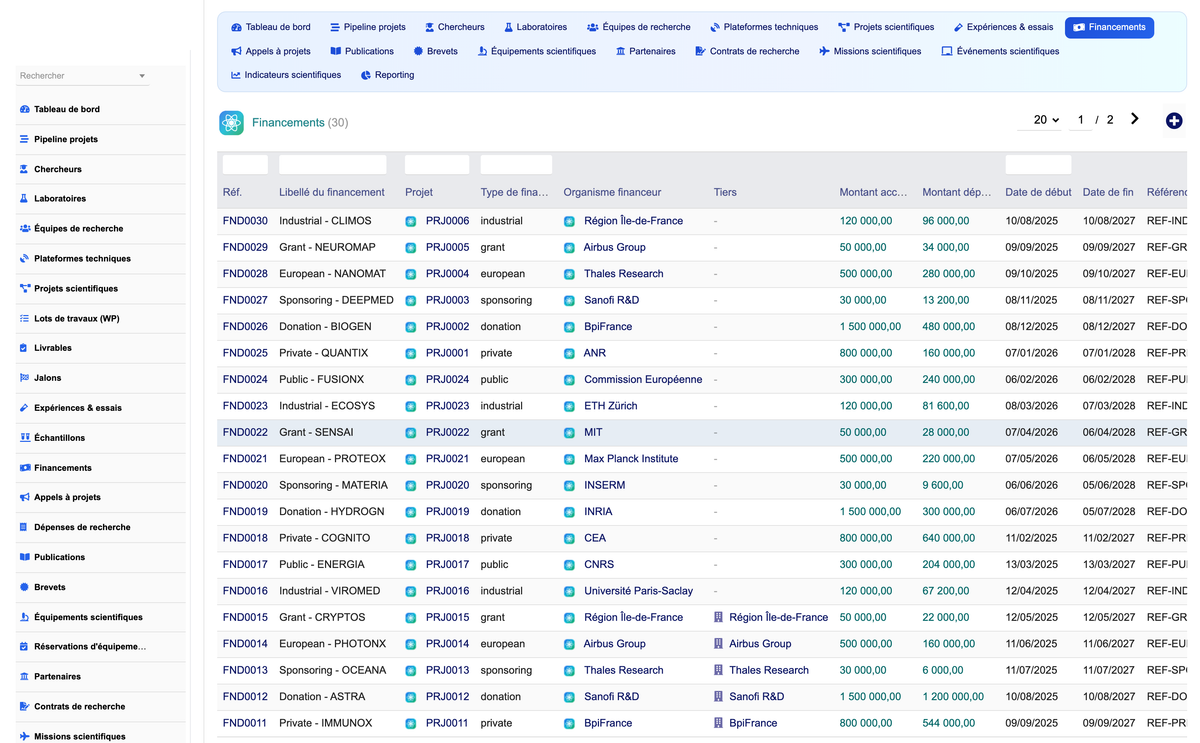This screenshot has height=743, width=1200.
Task: Open the Expériences & essais top tab
Action: click(x=1003, y=27)
